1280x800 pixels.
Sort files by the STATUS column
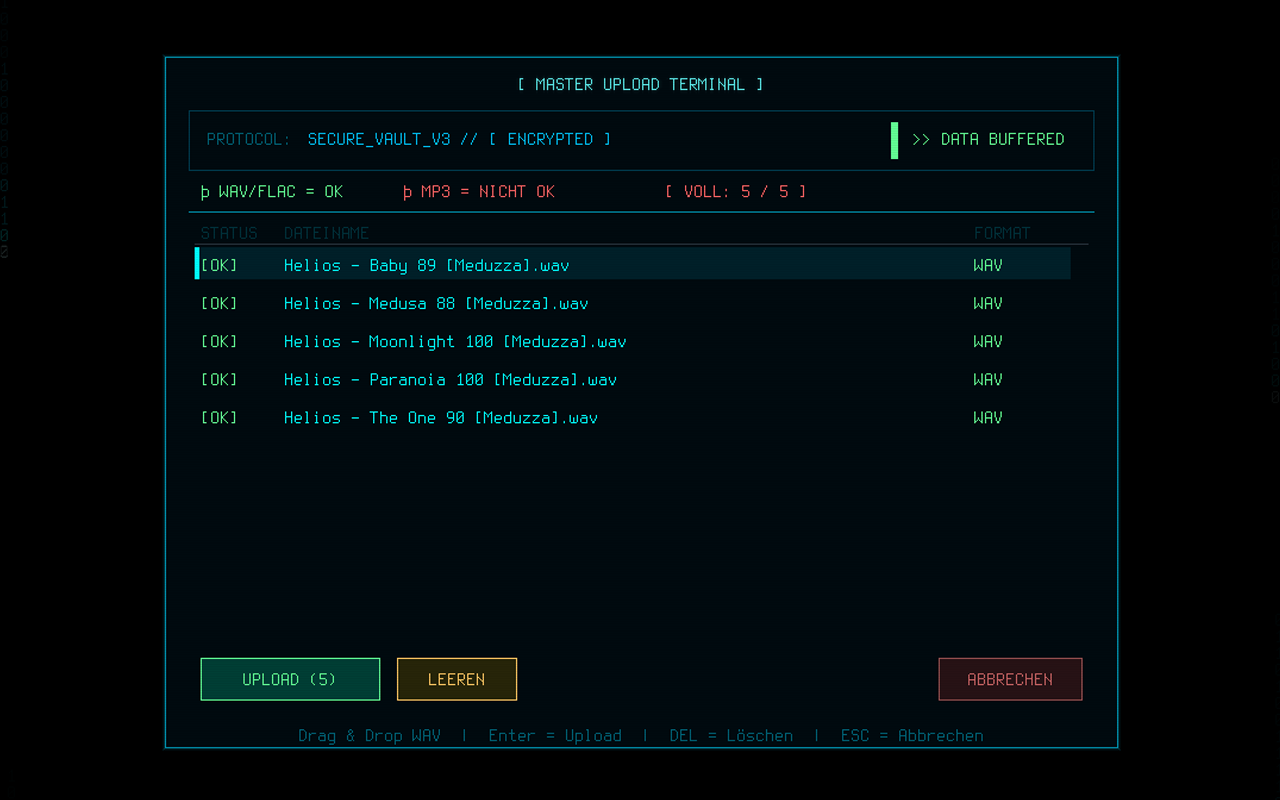pyautogui.click(x=229, y=232)
